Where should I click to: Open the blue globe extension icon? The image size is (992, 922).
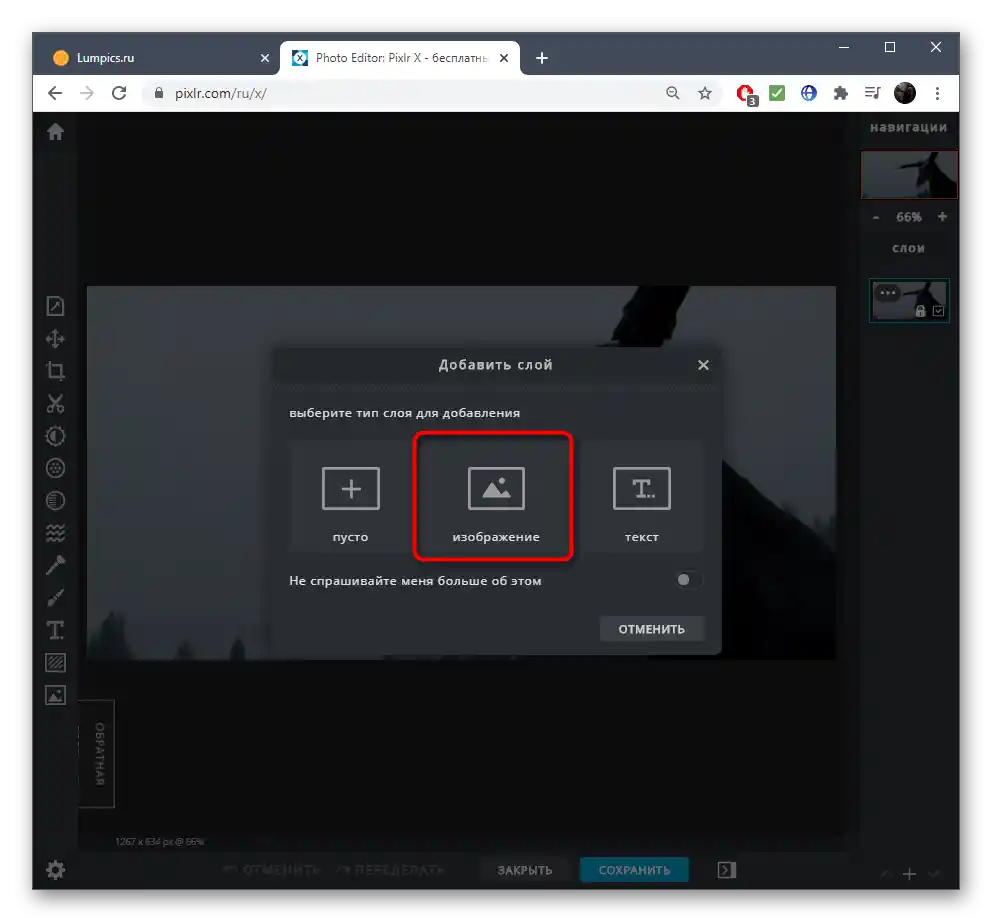[809, 93]
